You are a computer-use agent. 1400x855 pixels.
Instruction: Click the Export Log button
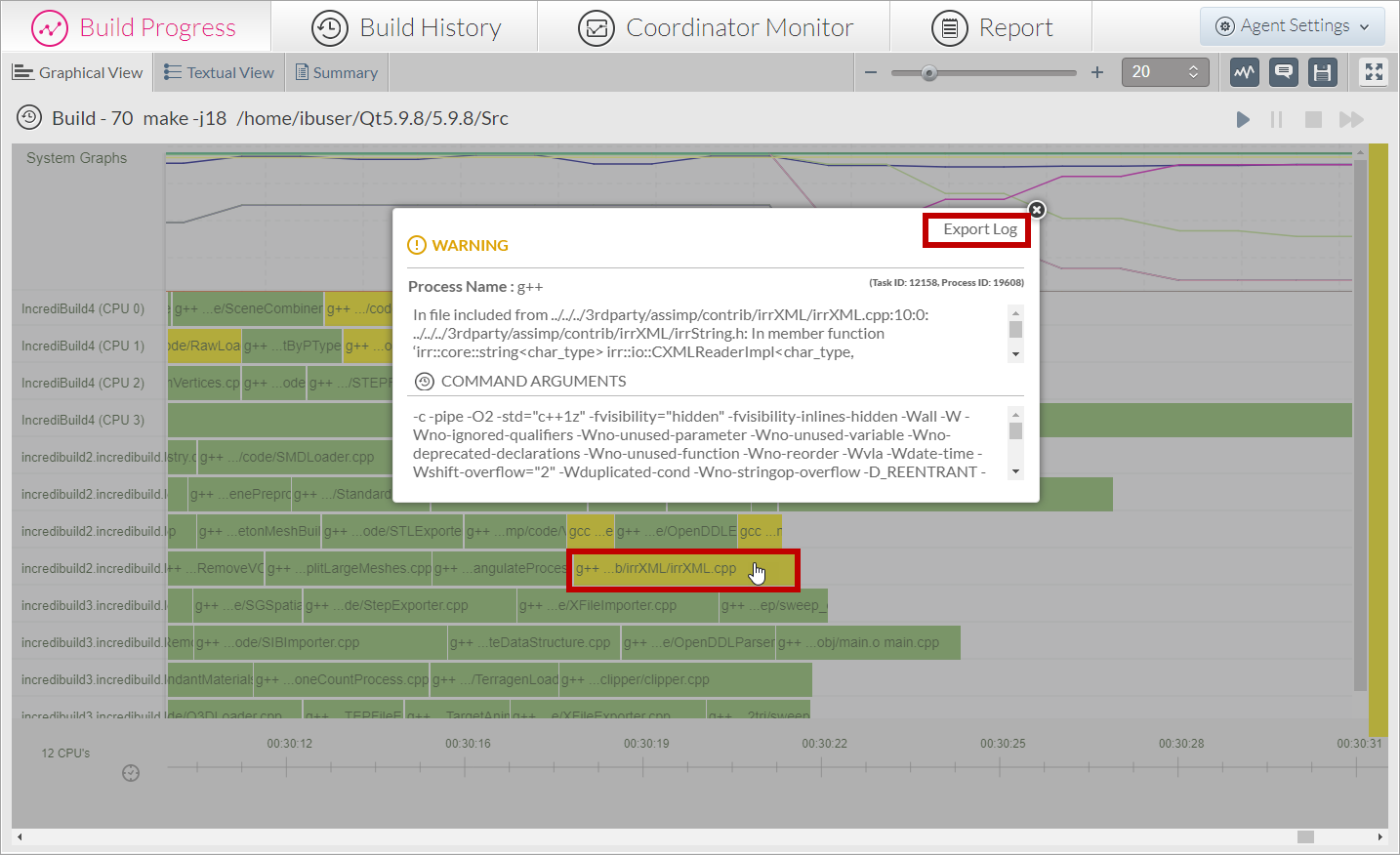pos(978,229)
